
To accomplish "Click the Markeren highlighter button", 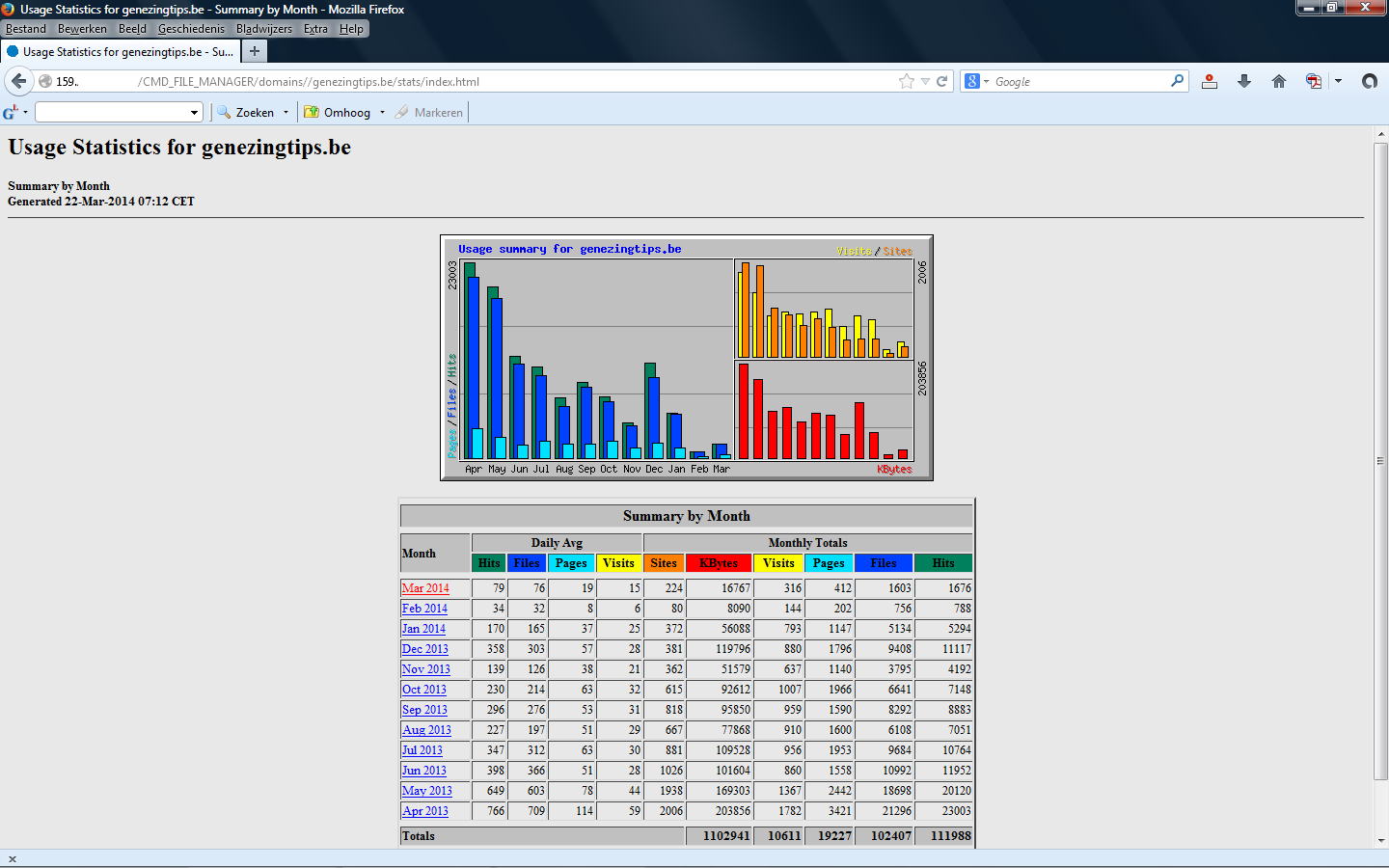I will click(429, 113).
